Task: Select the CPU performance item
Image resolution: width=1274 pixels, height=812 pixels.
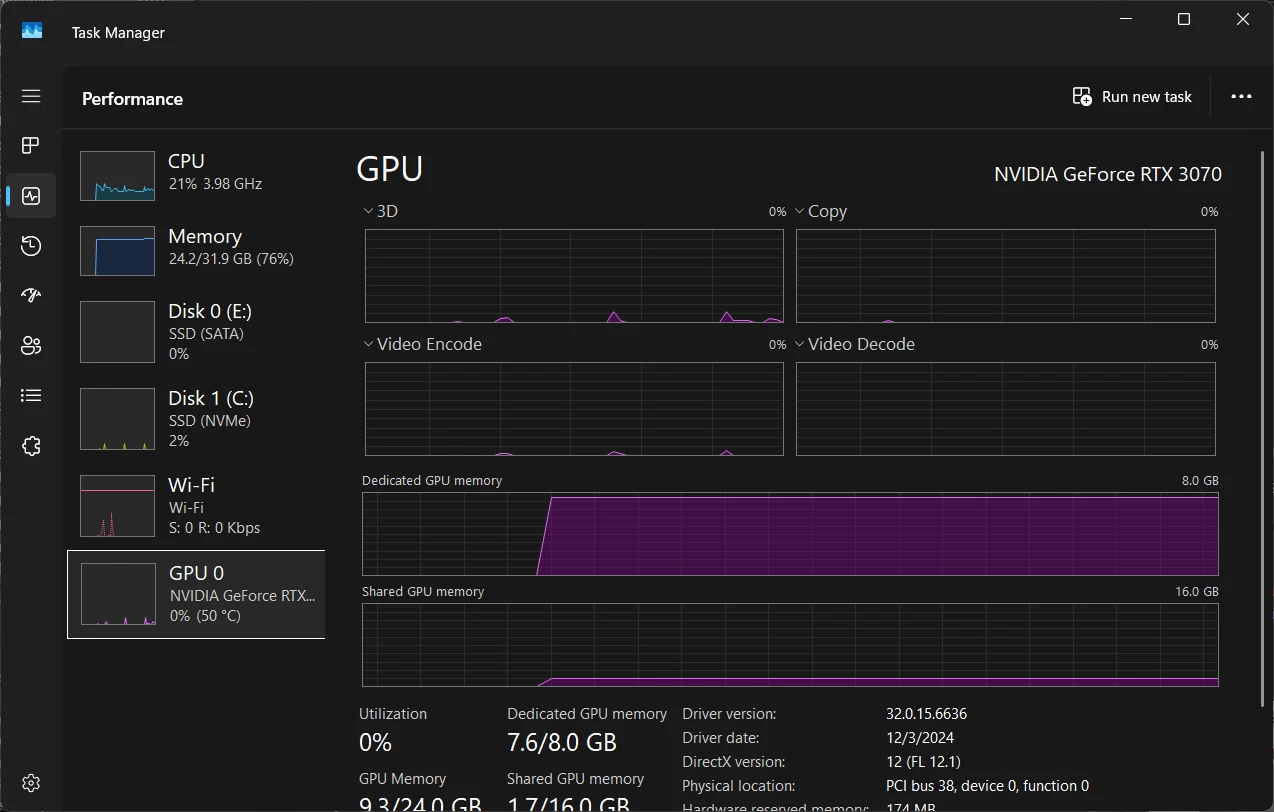Action: [x=196, y=176]
